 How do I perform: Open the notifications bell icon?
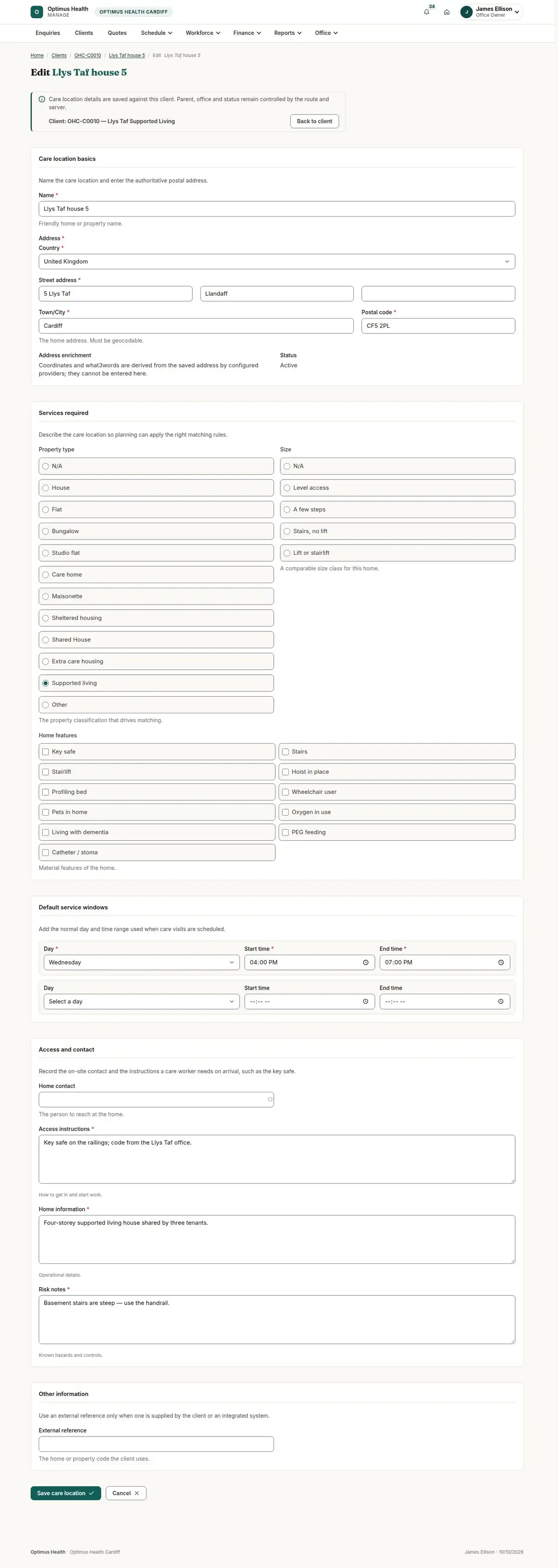point(426,12)
